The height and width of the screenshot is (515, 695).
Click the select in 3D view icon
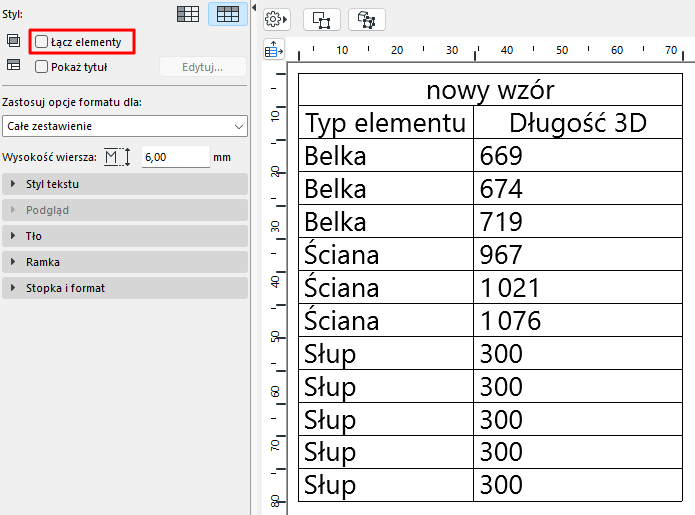367,20
